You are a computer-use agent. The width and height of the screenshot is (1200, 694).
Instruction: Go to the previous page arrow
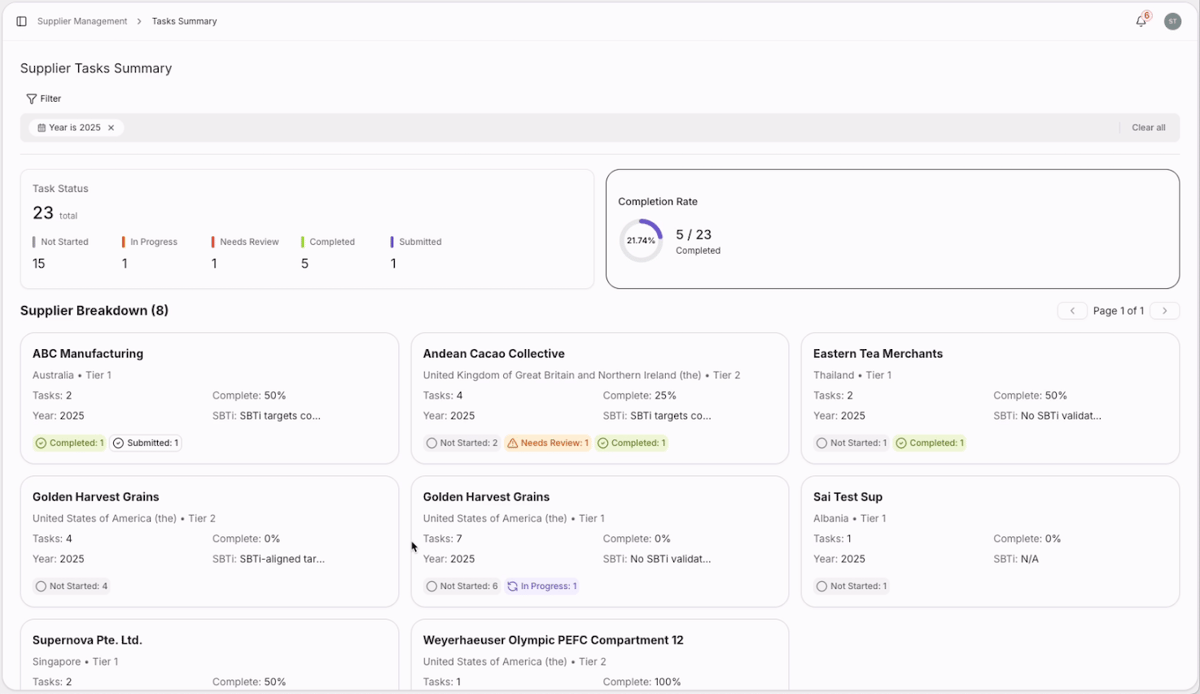[x=1072, y=311]
